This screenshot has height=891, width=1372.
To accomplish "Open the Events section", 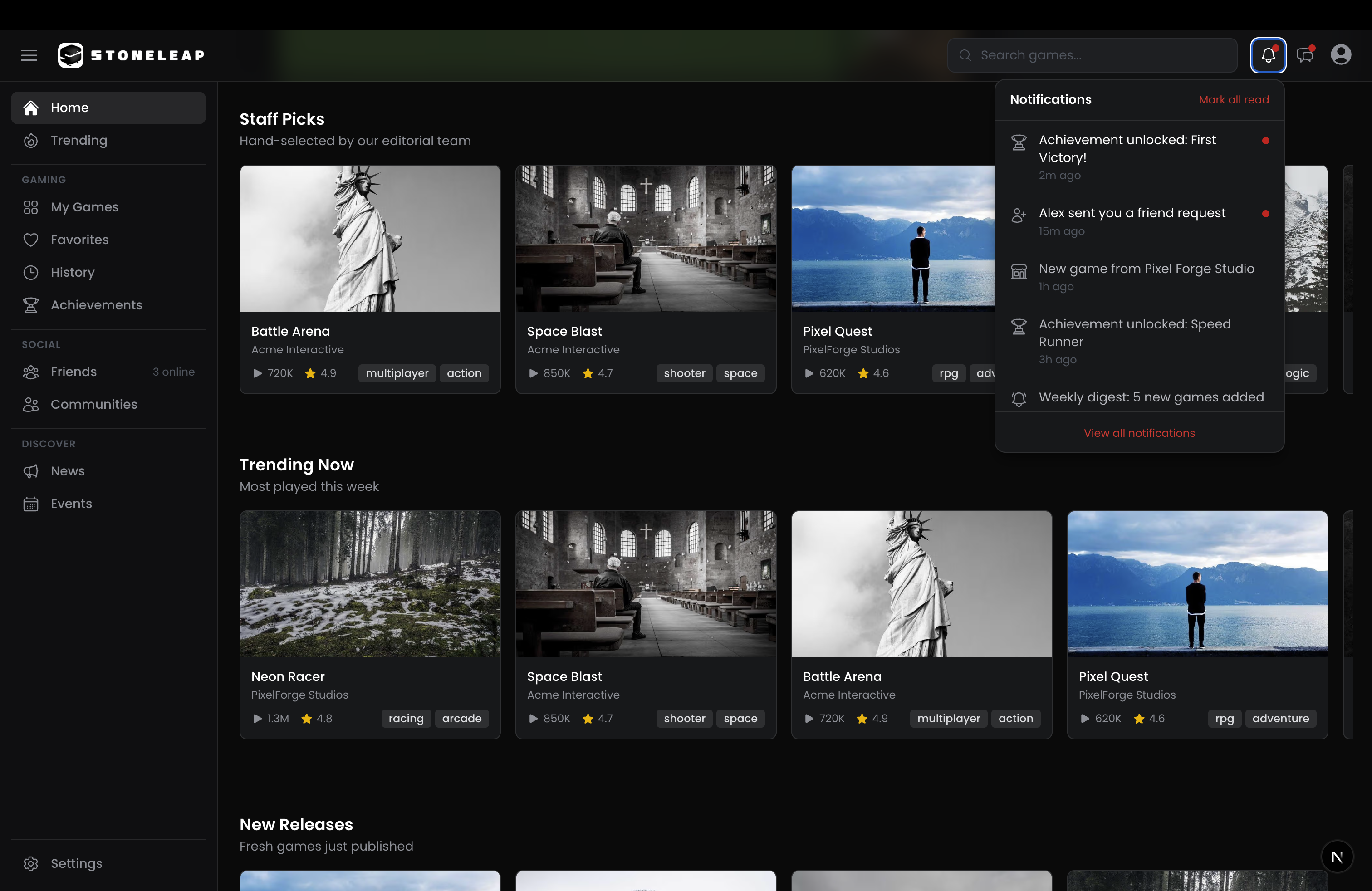I will 32,503.
